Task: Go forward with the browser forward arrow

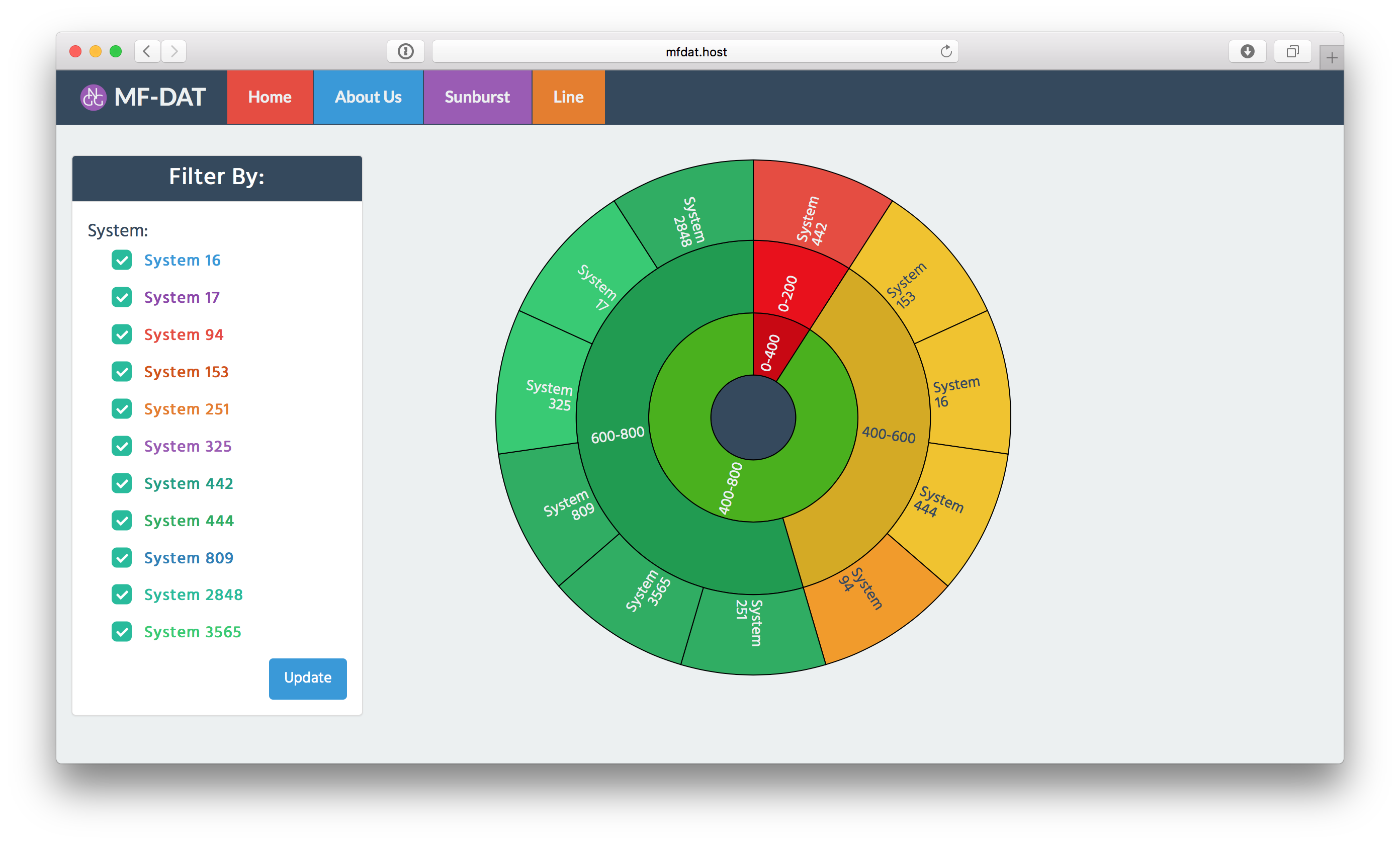Action: tap(174, 52)
